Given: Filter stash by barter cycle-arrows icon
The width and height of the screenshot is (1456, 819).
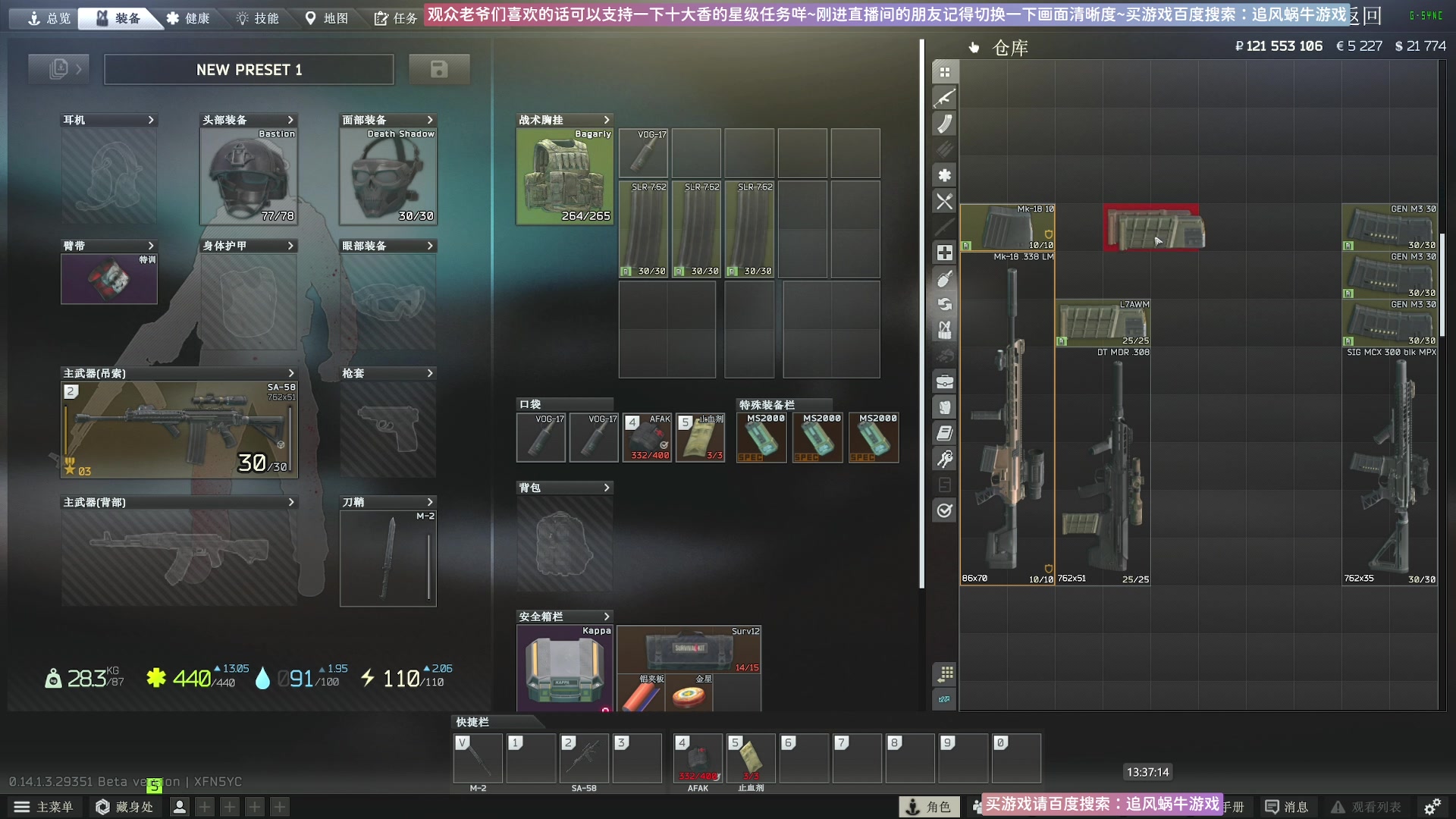Looking at the screenshot, I should pyautogui.click(x=944, y=304).
